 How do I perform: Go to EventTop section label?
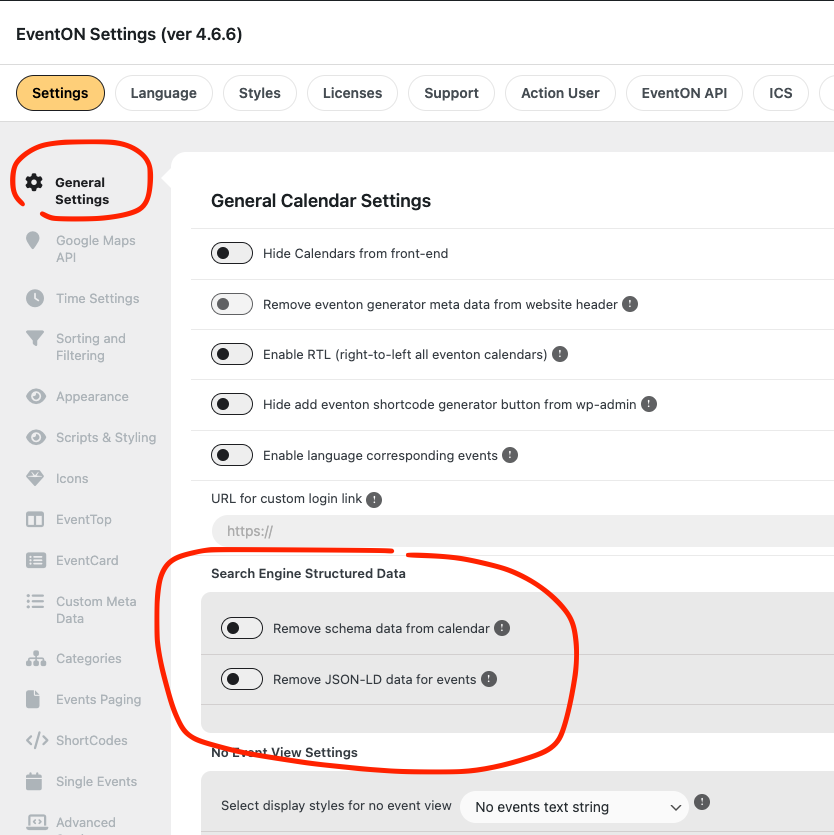click(x=84, y=519)
